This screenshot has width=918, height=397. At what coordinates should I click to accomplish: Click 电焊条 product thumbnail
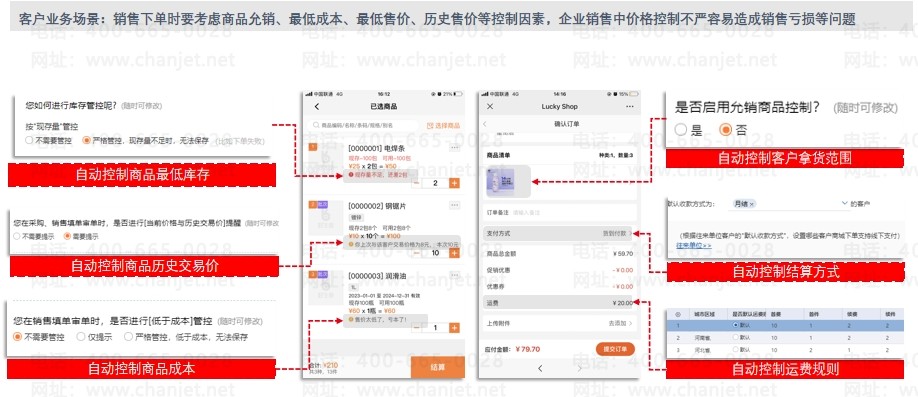click(326, 160)
